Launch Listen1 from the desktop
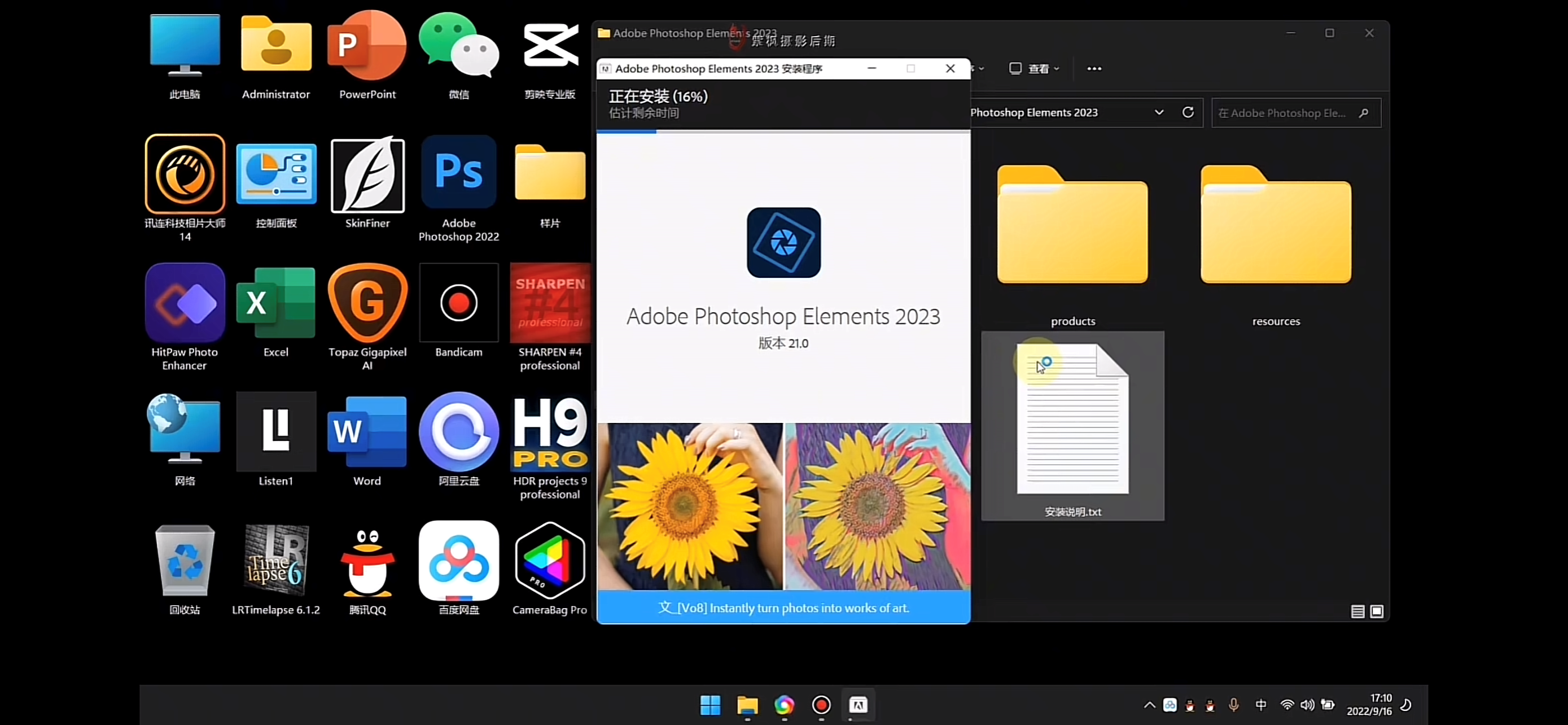The width and height of the screenshot is (1568, 725). click(x=276, y=439)
